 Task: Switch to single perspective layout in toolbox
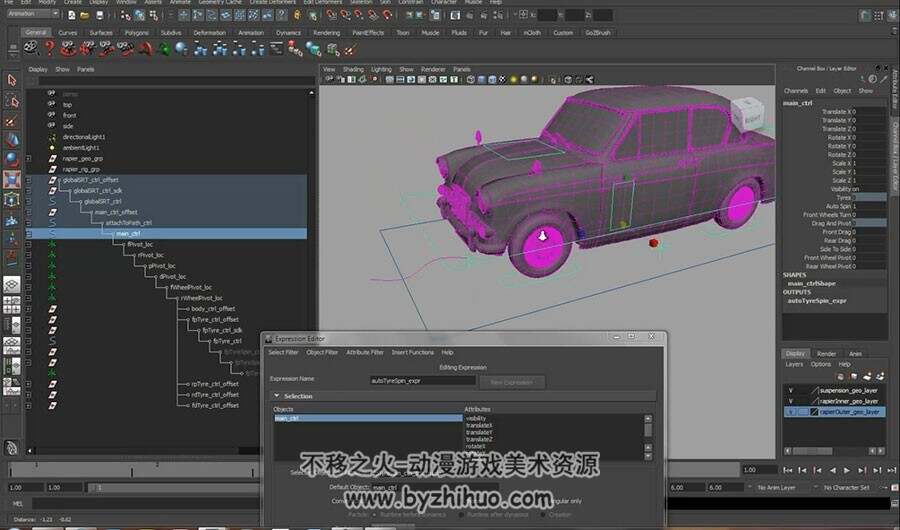[x=11, y=284]
